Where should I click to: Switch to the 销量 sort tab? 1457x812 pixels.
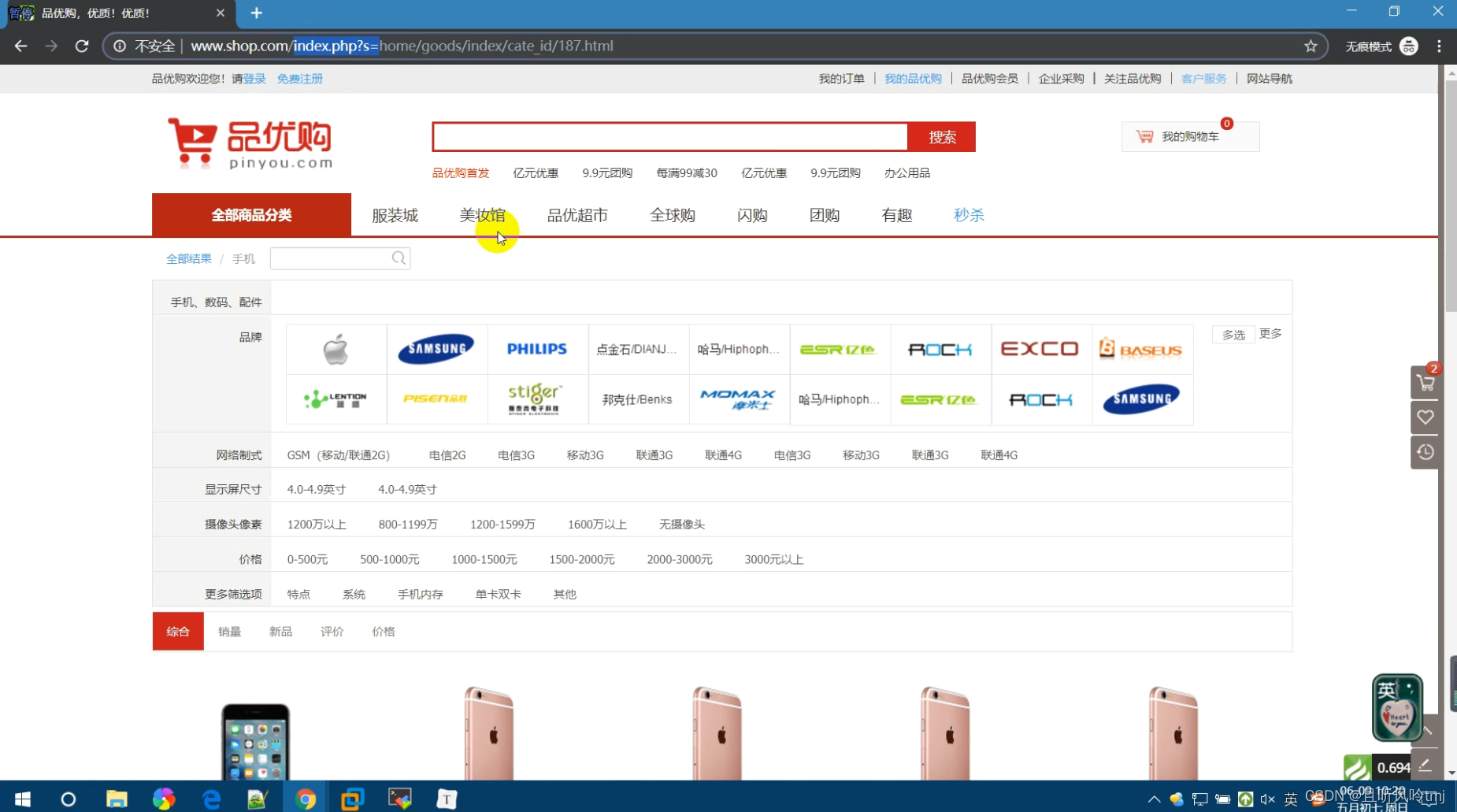pos(229,631)
